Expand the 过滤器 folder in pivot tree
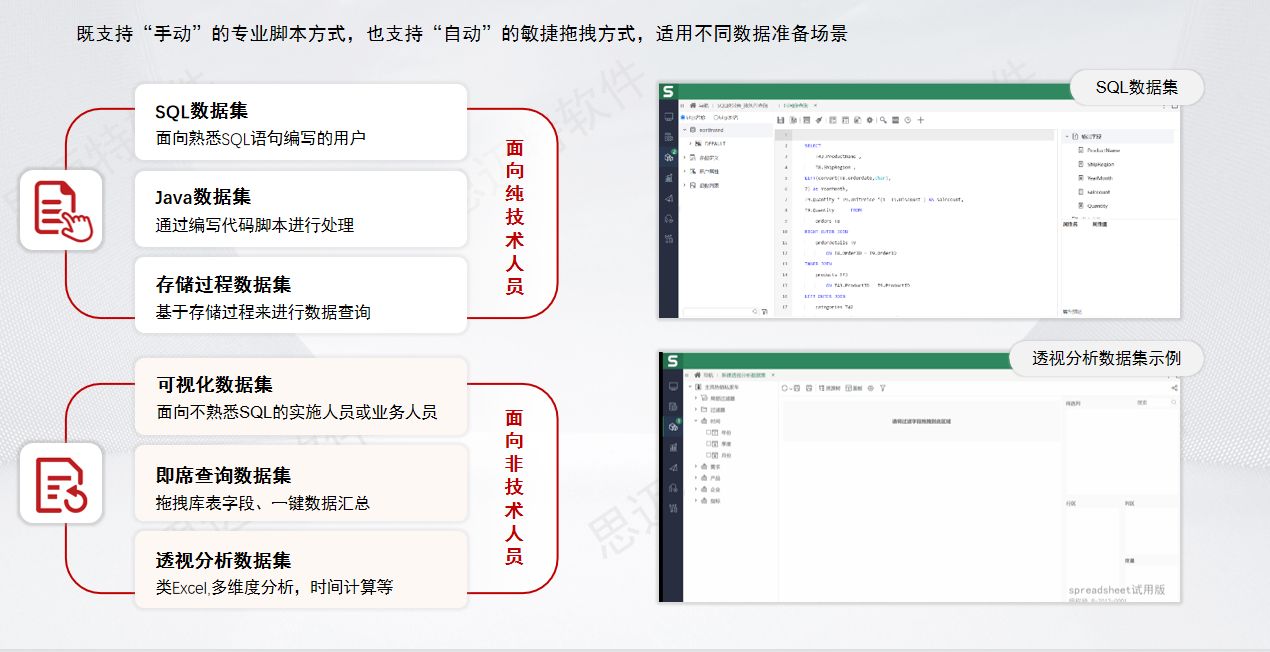1270x652 pixels. coord(695,409)
